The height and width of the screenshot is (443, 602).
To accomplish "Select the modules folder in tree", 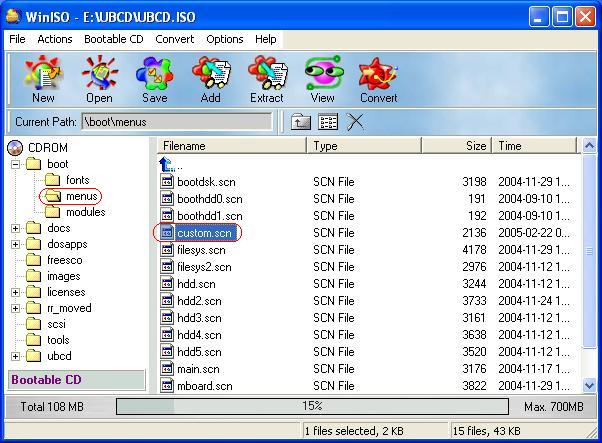I will pos(85,212).
